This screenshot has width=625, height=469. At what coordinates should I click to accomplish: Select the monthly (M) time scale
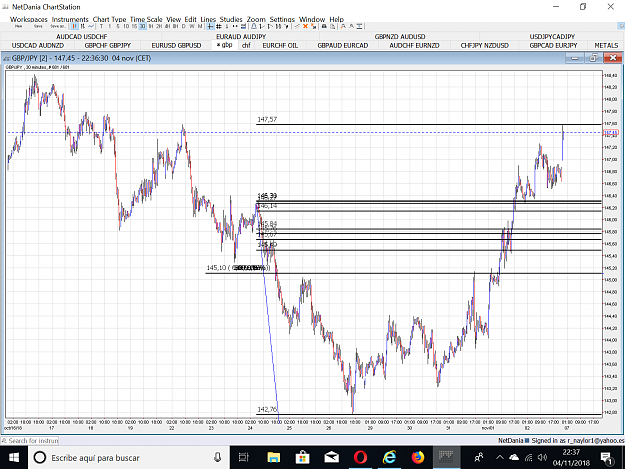(x=200, y=26)
